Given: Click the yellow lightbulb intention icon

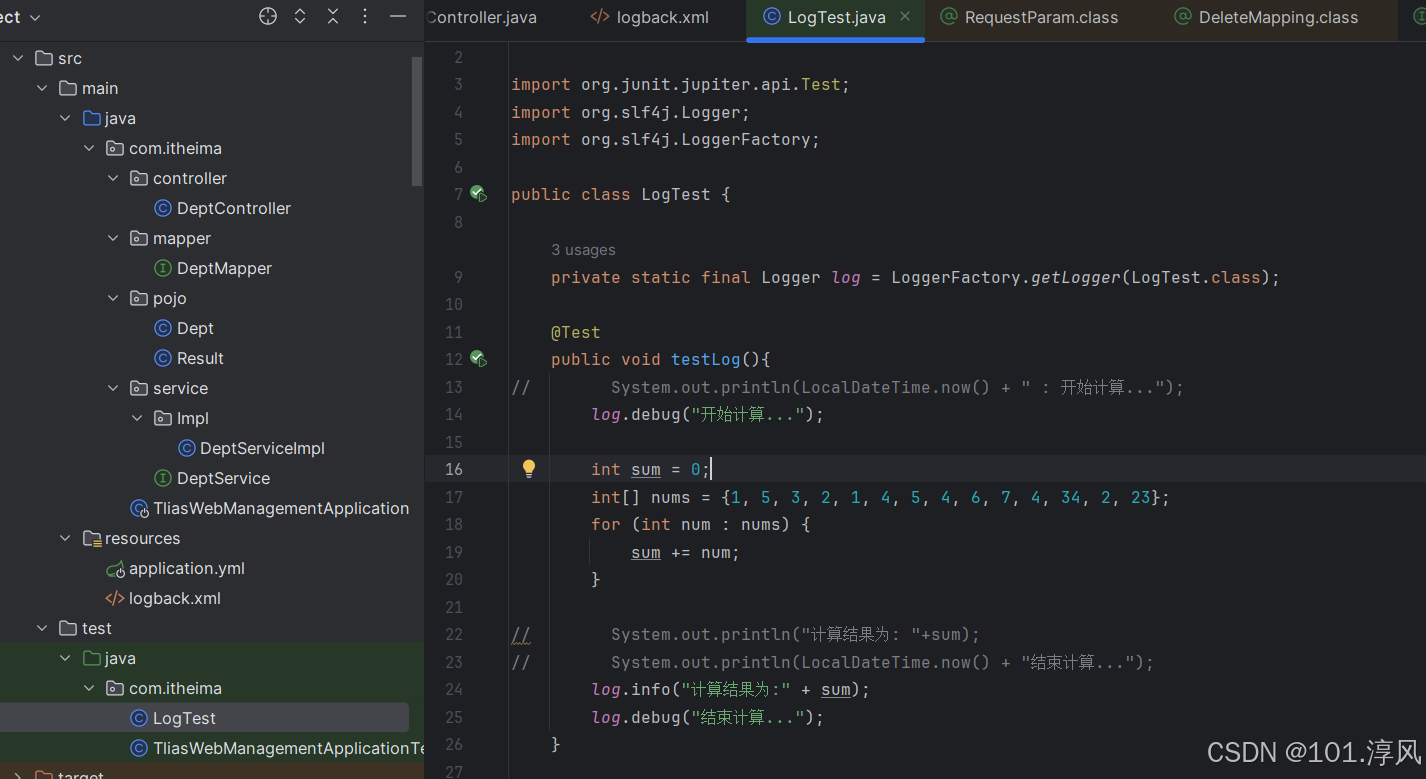Looking at the screenshot, I should click(x=529, y=468).
